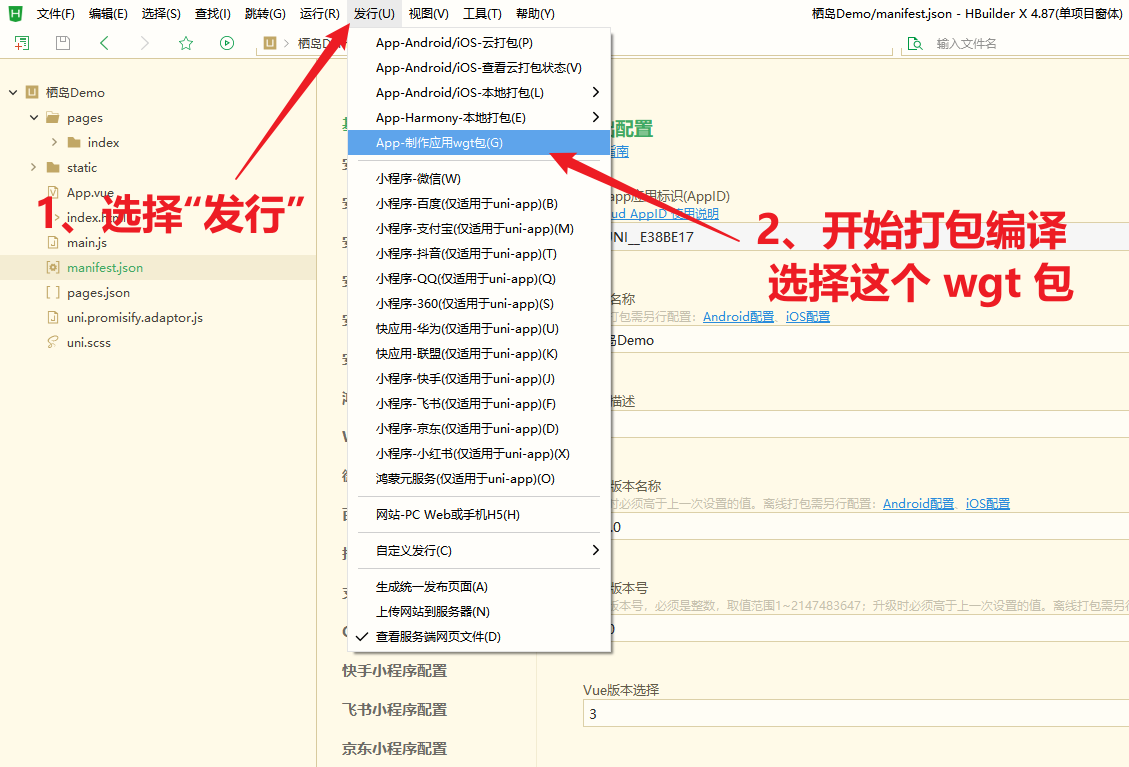Expand the index folder chevron
1129x767 pixels.
(54, 143)
